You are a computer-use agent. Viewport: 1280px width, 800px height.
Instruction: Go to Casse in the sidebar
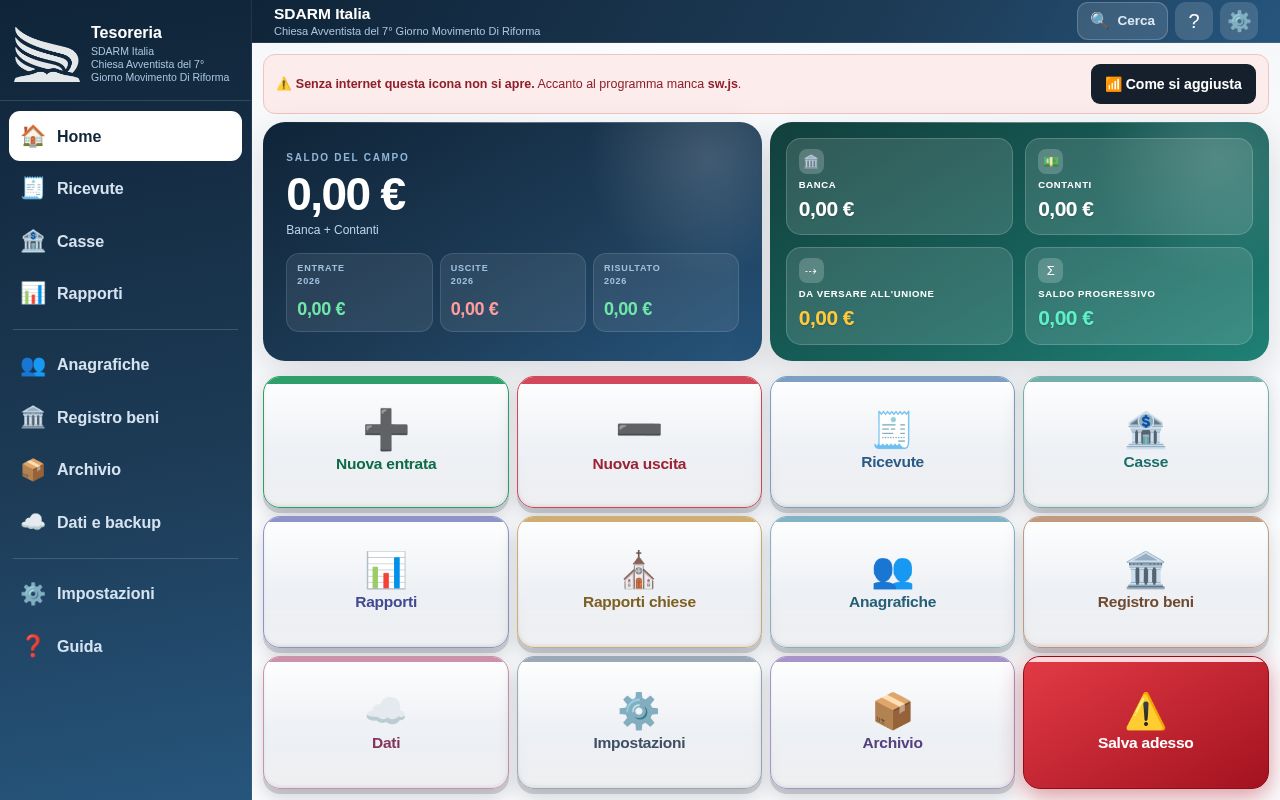coord(125,241)
